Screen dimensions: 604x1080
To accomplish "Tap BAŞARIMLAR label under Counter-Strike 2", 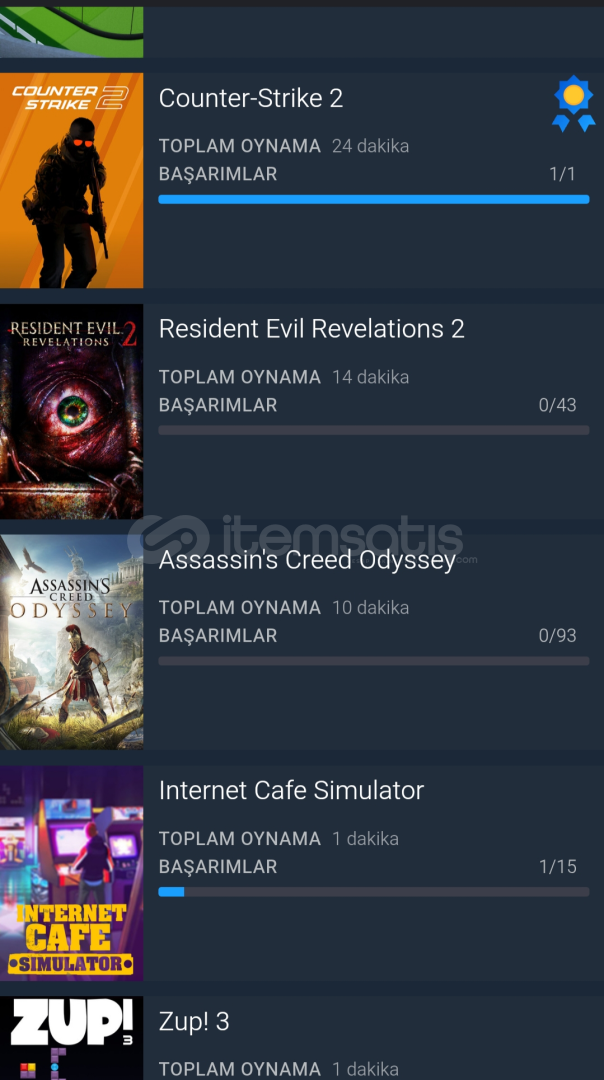I will 218,174.
